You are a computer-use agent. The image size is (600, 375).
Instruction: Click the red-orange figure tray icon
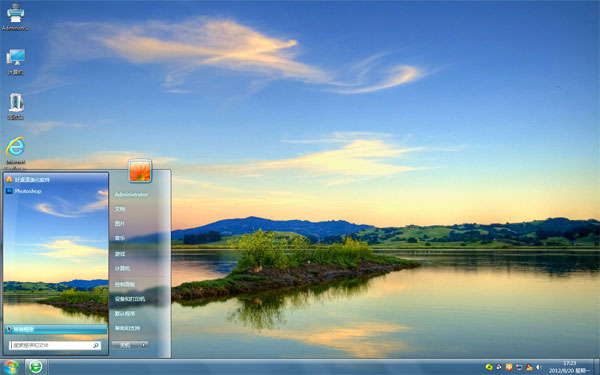(529, 367)
